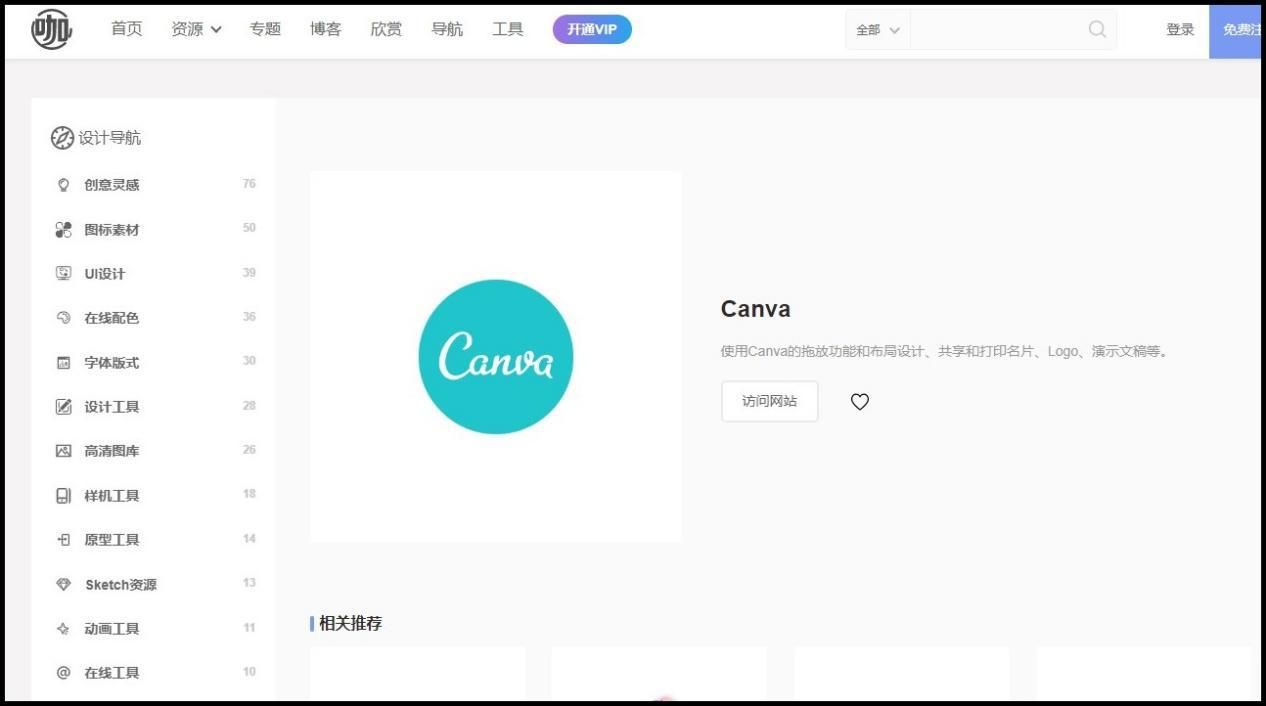
Task: Click the heart favorite icon beside 访问网站
Action: [x=860, y=401]
